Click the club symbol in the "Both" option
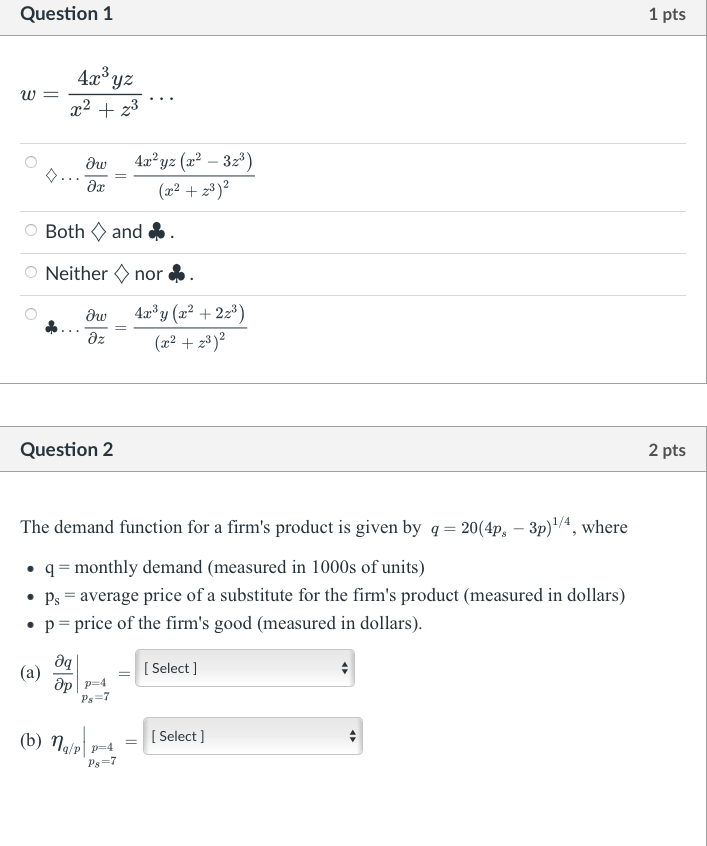Image resolution: width=707 pixels, height=846 pixels. point(156,232)
